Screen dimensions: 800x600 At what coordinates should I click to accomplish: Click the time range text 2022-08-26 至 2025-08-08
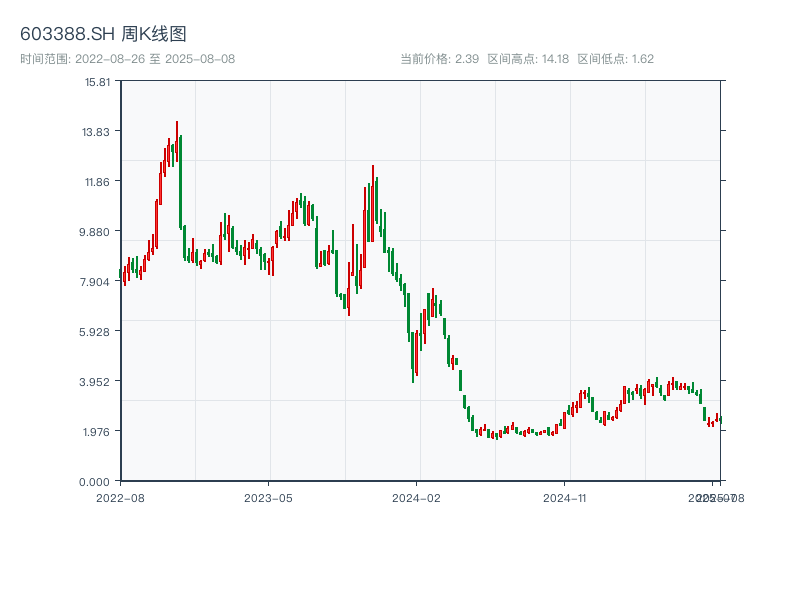point(127,59)
